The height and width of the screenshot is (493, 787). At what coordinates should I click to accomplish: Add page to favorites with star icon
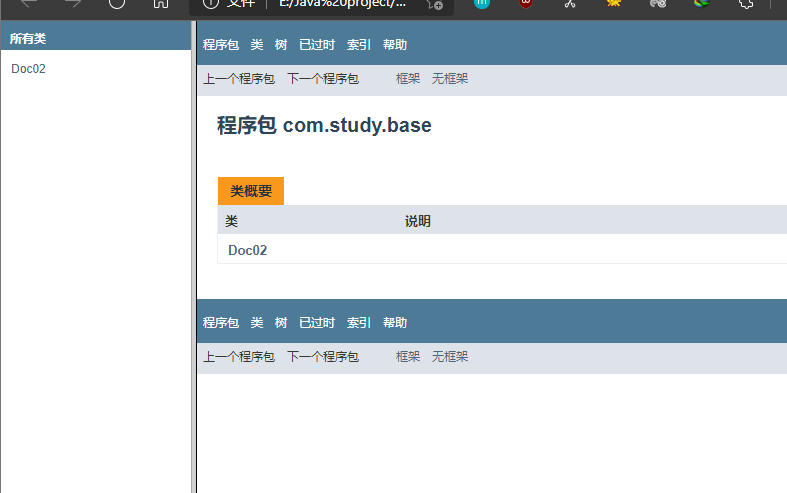click(435, 4)
